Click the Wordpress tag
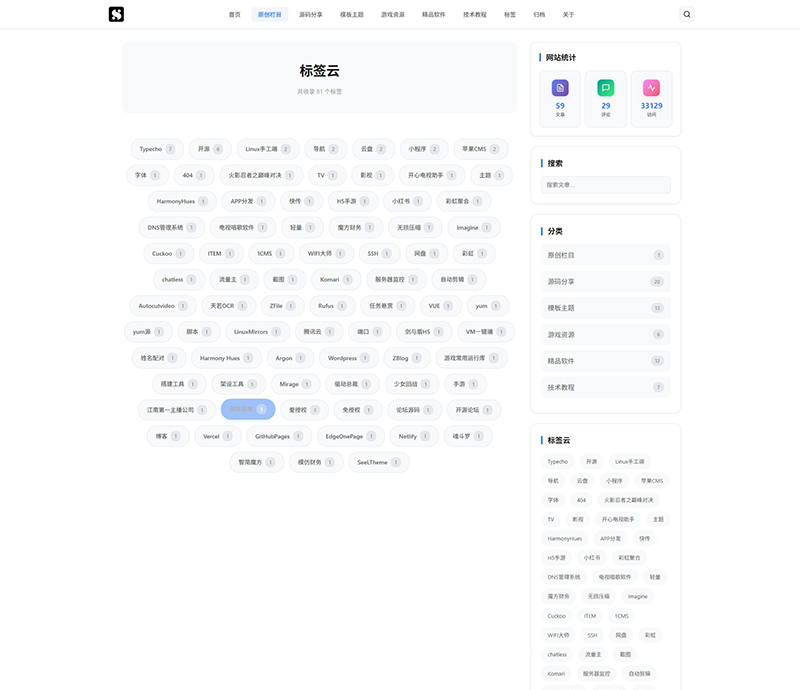Screen dimensions: 800x690 [x=348, y=357]
